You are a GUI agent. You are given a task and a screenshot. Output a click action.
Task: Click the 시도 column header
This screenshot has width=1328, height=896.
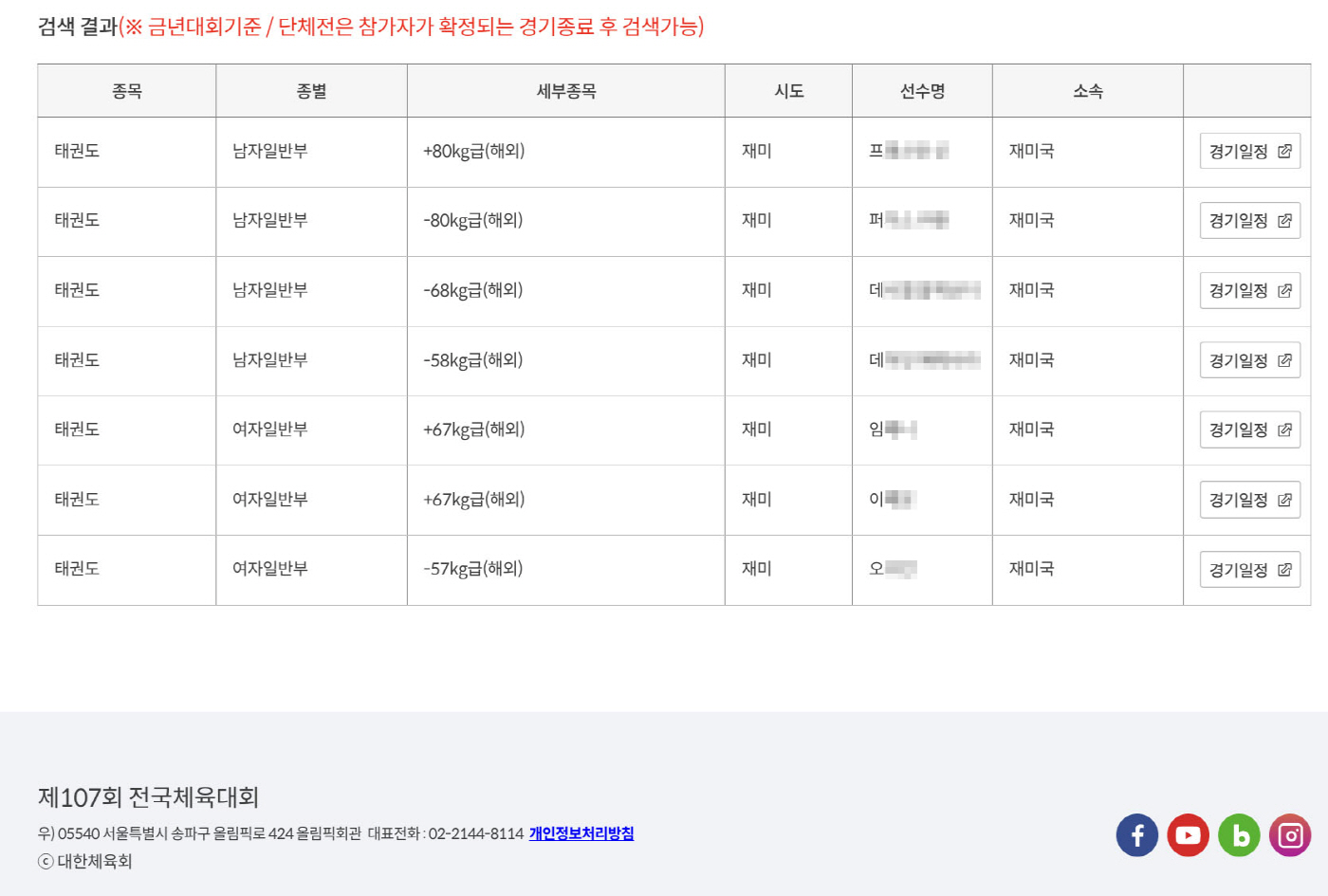point(789,91)
